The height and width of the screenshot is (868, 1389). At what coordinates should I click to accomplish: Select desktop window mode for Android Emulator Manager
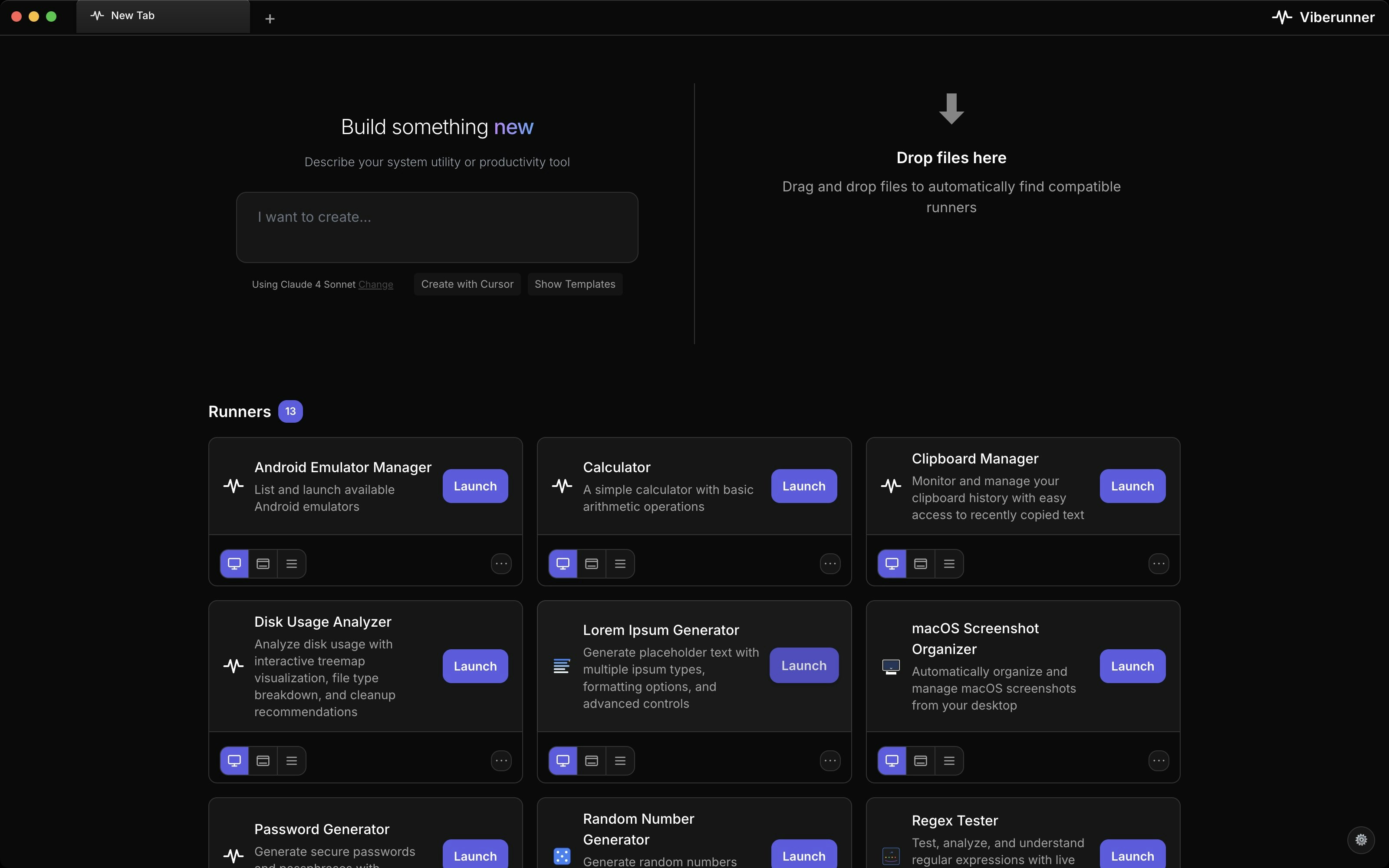(x=234, y=564)
